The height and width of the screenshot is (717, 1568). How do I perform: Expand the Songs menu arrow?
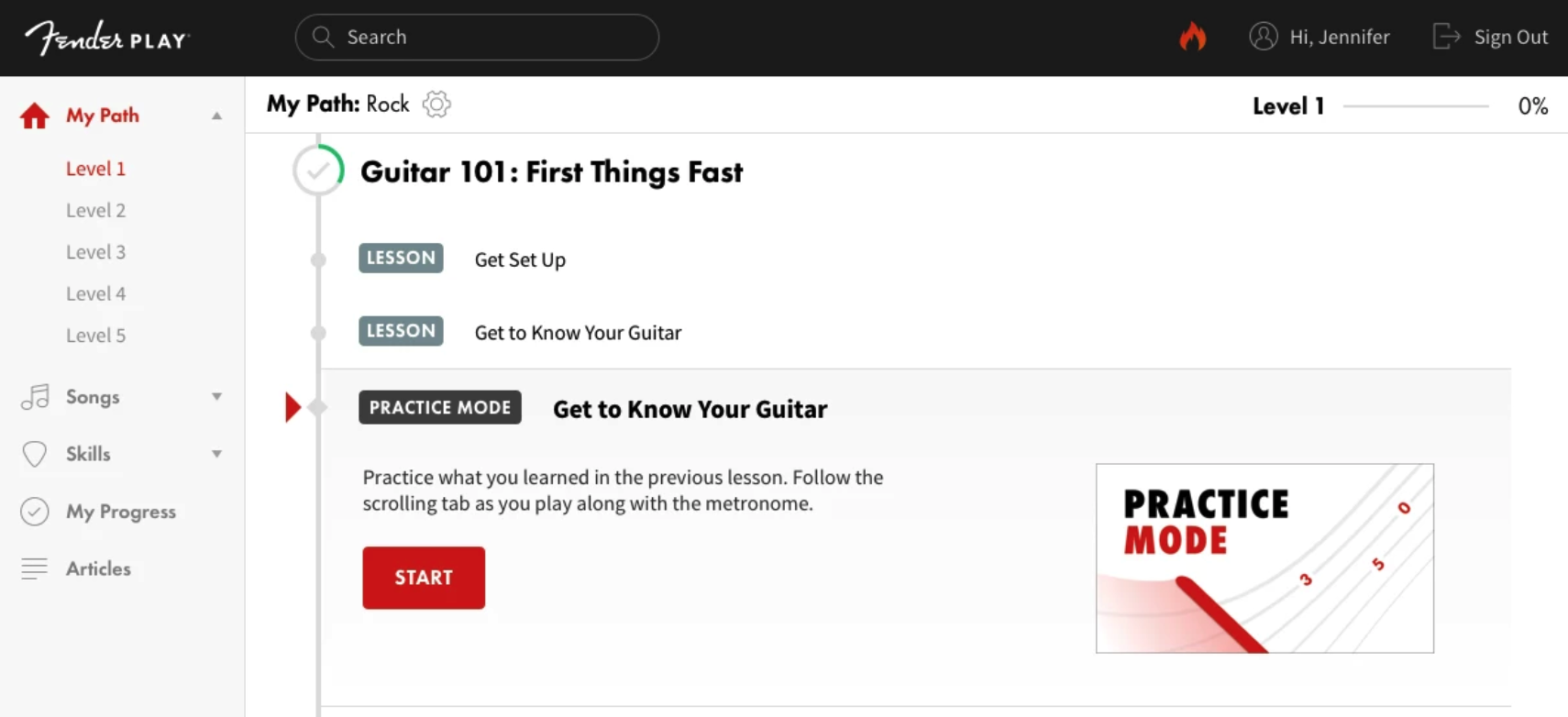pos(217,397)
